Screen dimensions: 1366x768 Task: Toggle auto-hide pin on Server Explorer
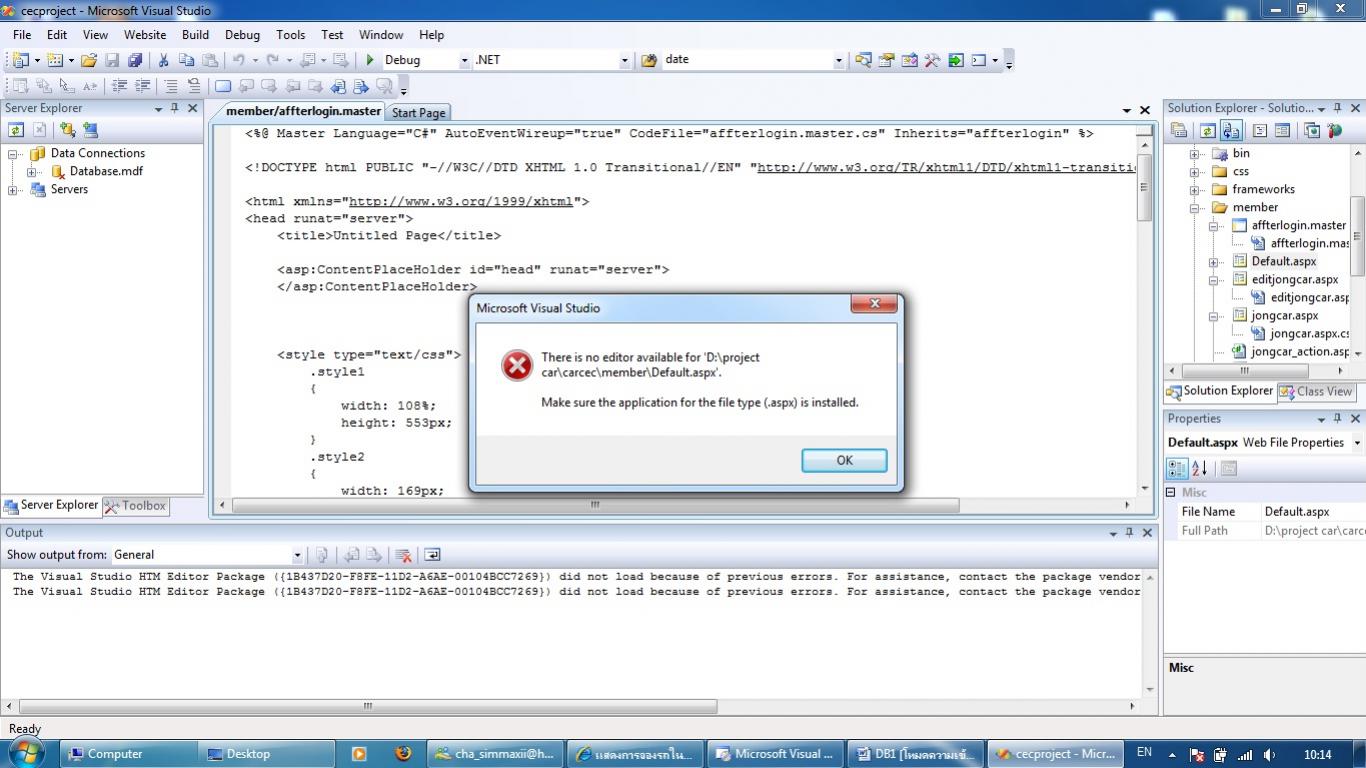(x=175, y=108)
